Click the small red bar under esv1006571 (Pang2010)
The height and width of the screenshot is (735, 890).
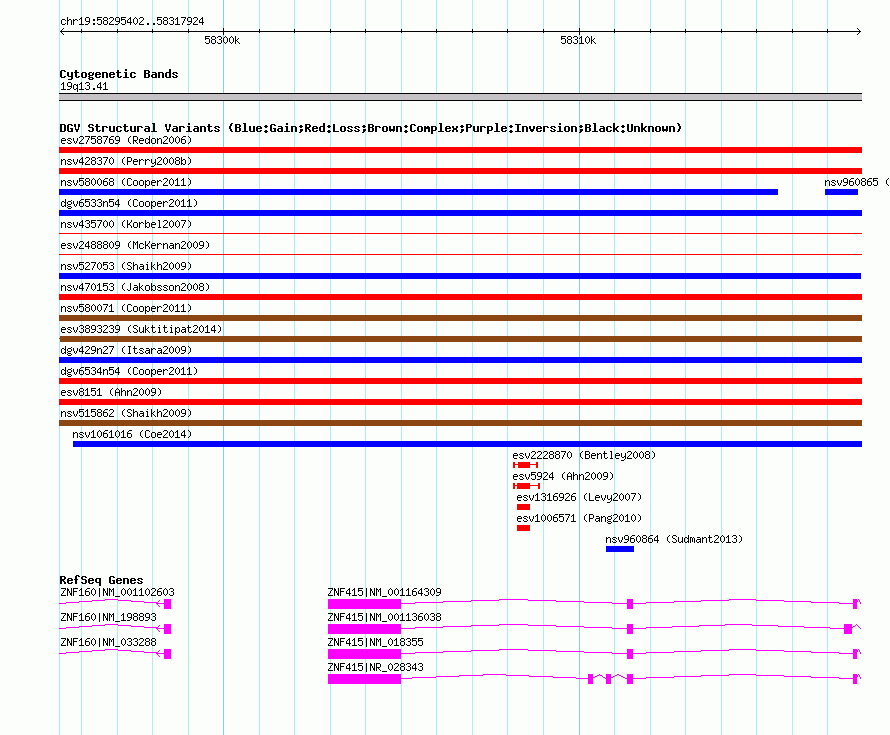(x=523, y=528)
